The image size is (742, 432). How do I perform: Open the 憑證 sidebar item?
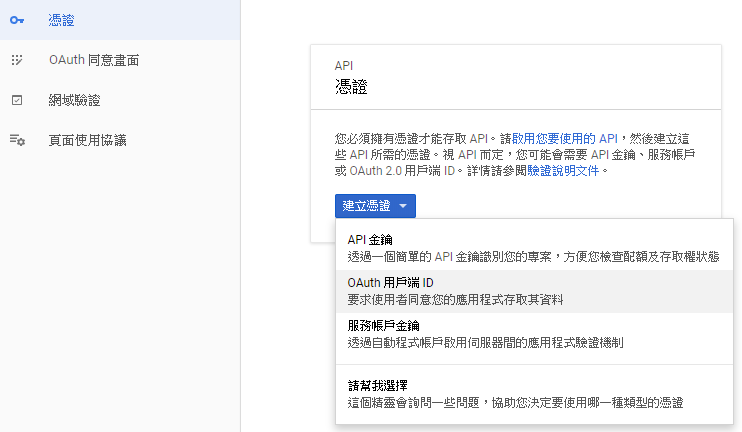(120, 20)
